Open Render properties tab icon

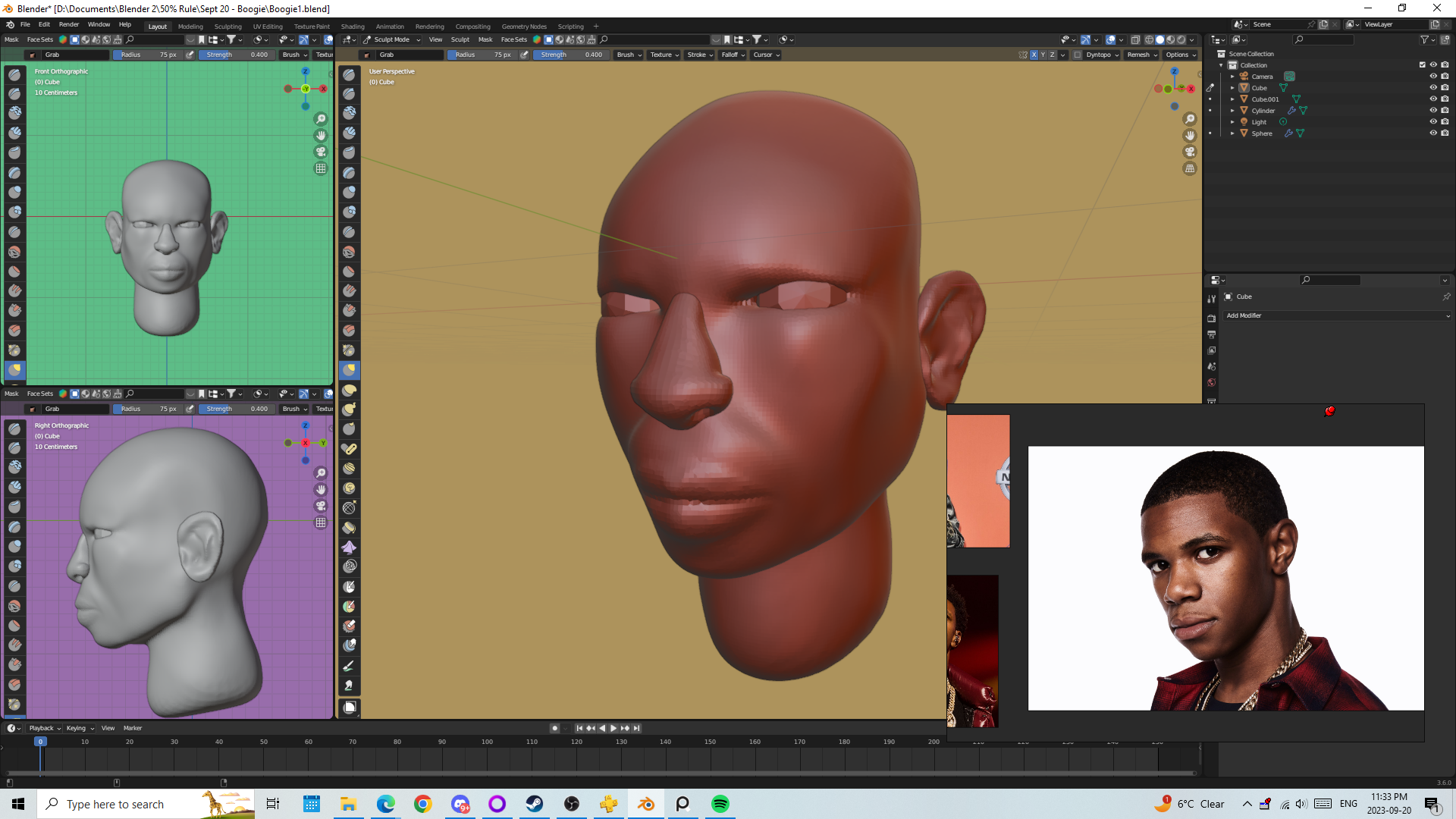(1211, 318)
